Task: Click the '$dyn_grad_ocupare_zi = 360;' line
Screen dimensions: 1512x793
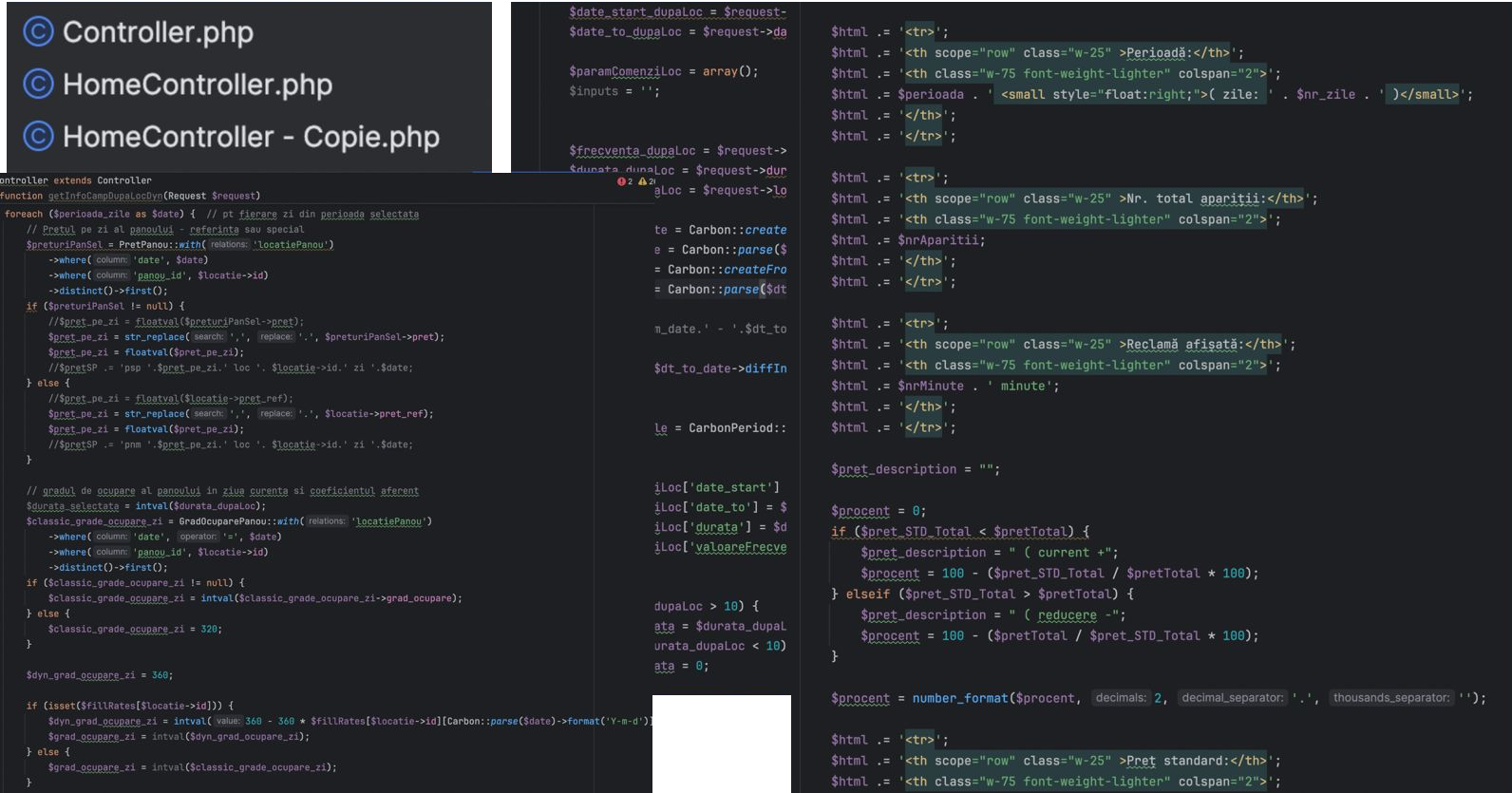Action: (x=100, y=675)
